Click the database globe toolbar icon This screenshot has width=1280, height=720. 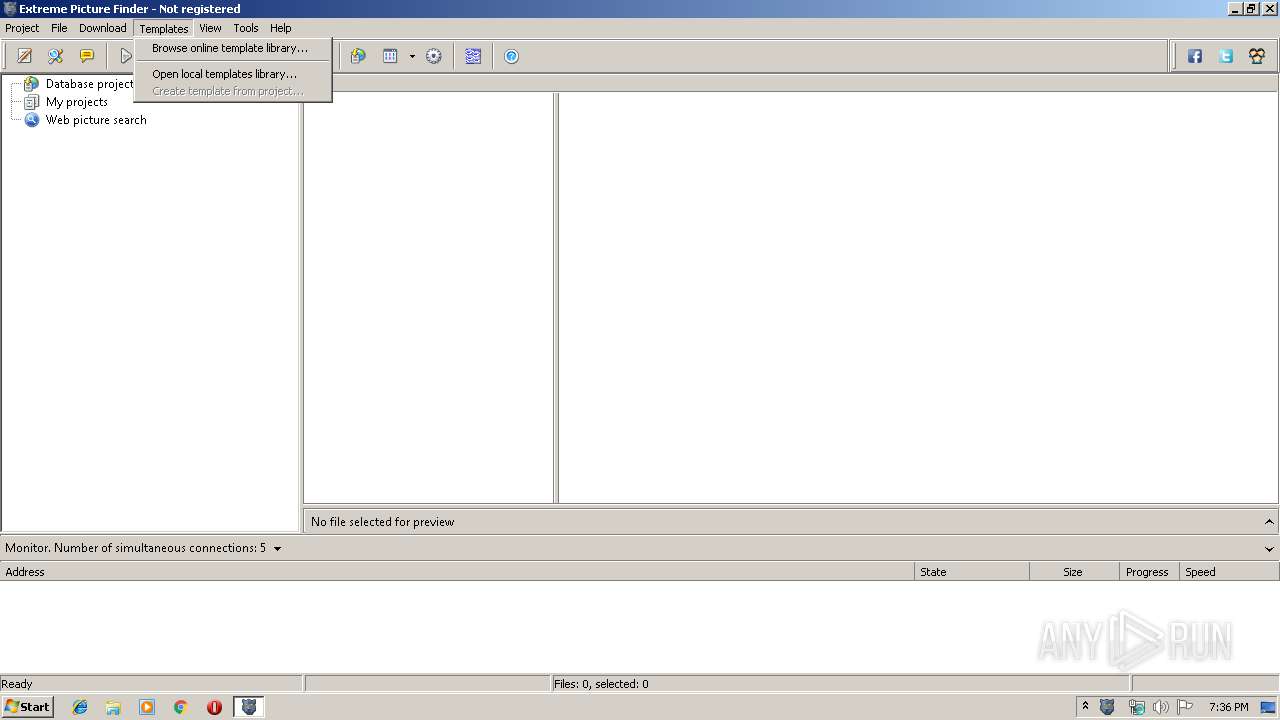coord(358,56)
